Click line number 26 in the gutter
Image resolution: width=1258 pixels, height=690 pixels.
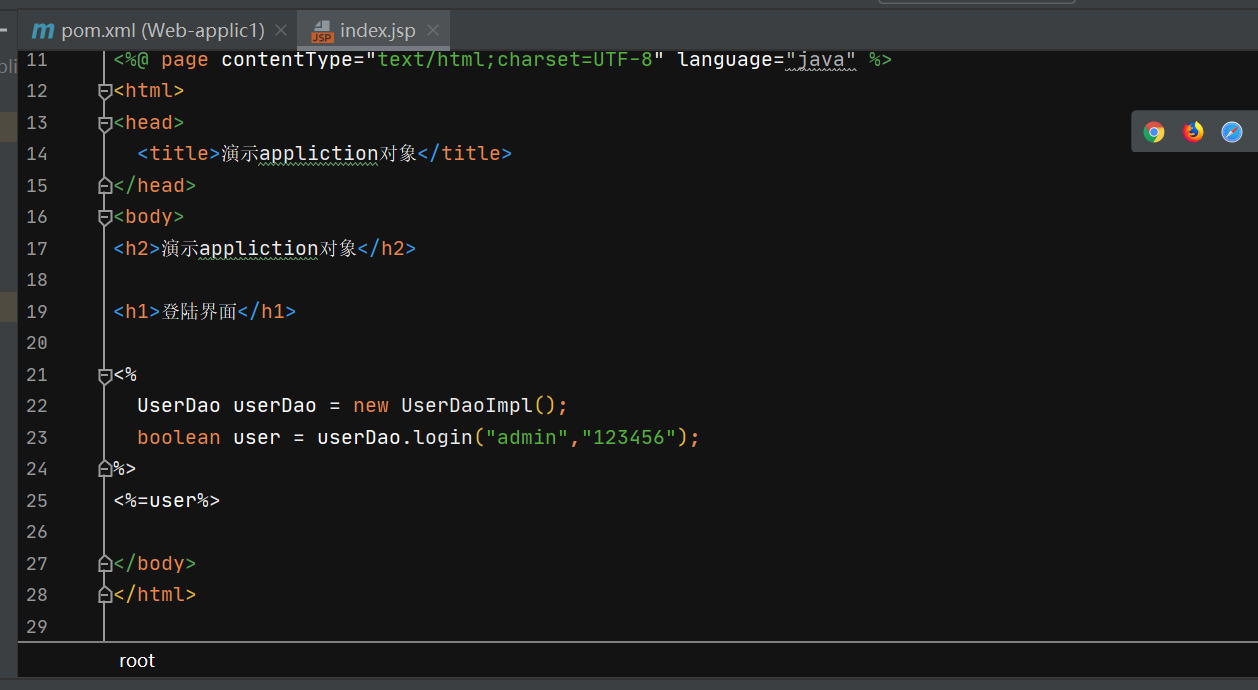[36, 531]
